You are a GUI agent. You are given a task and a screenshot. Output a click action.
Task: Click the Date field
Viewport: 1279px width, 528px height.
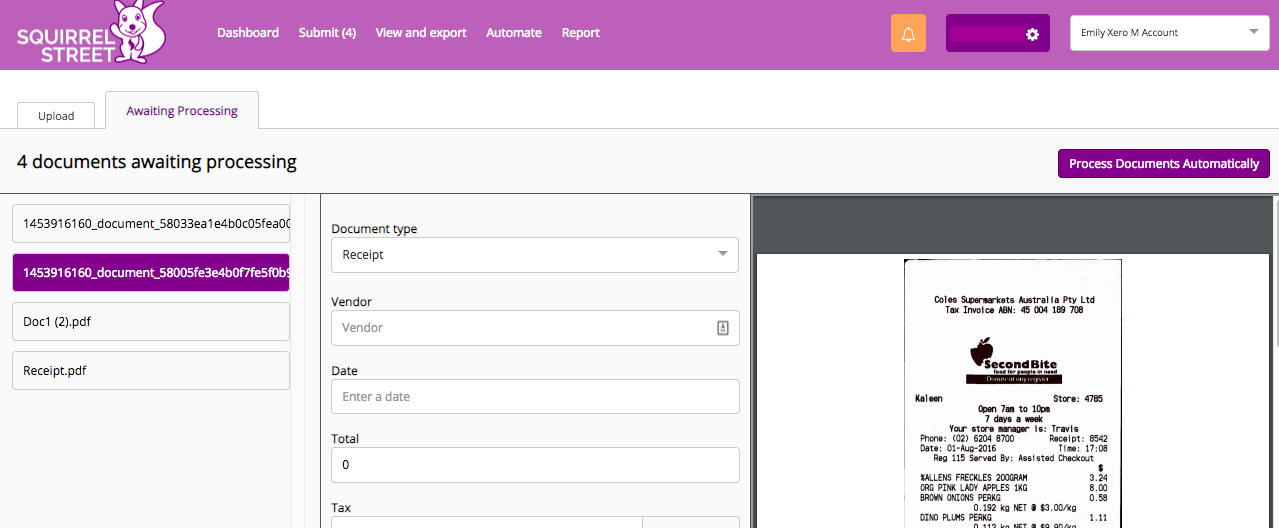point(535,396)
